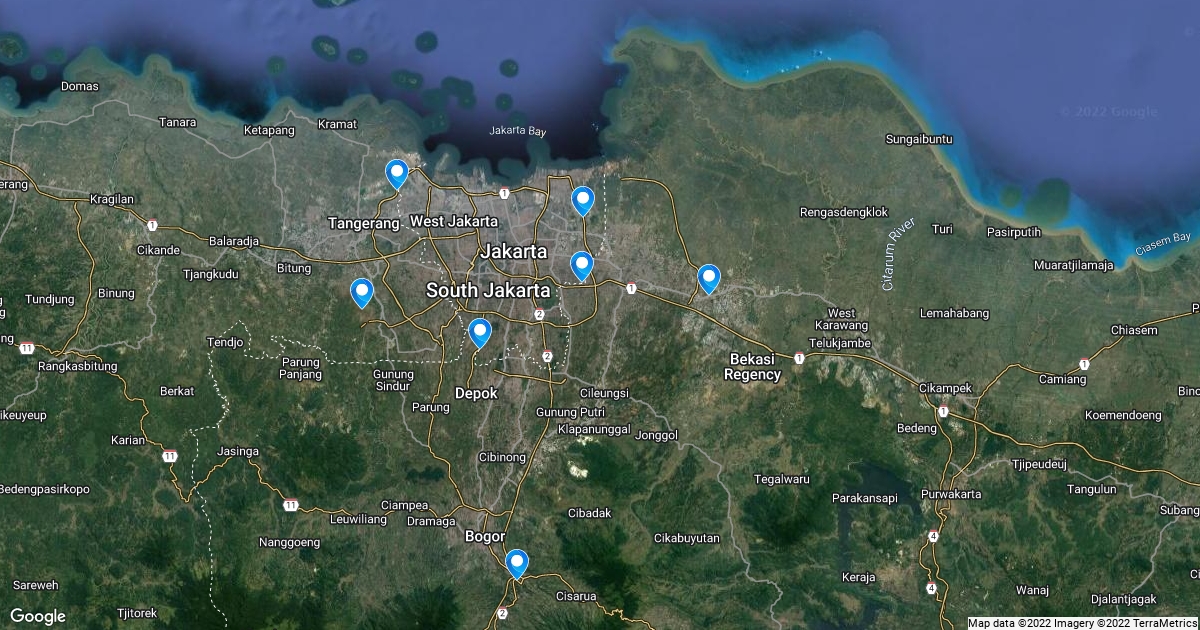This screenshot has width=1200, height=630.
Task: Click the Map data ©2022 attribution text
Action: point(1010,623)
